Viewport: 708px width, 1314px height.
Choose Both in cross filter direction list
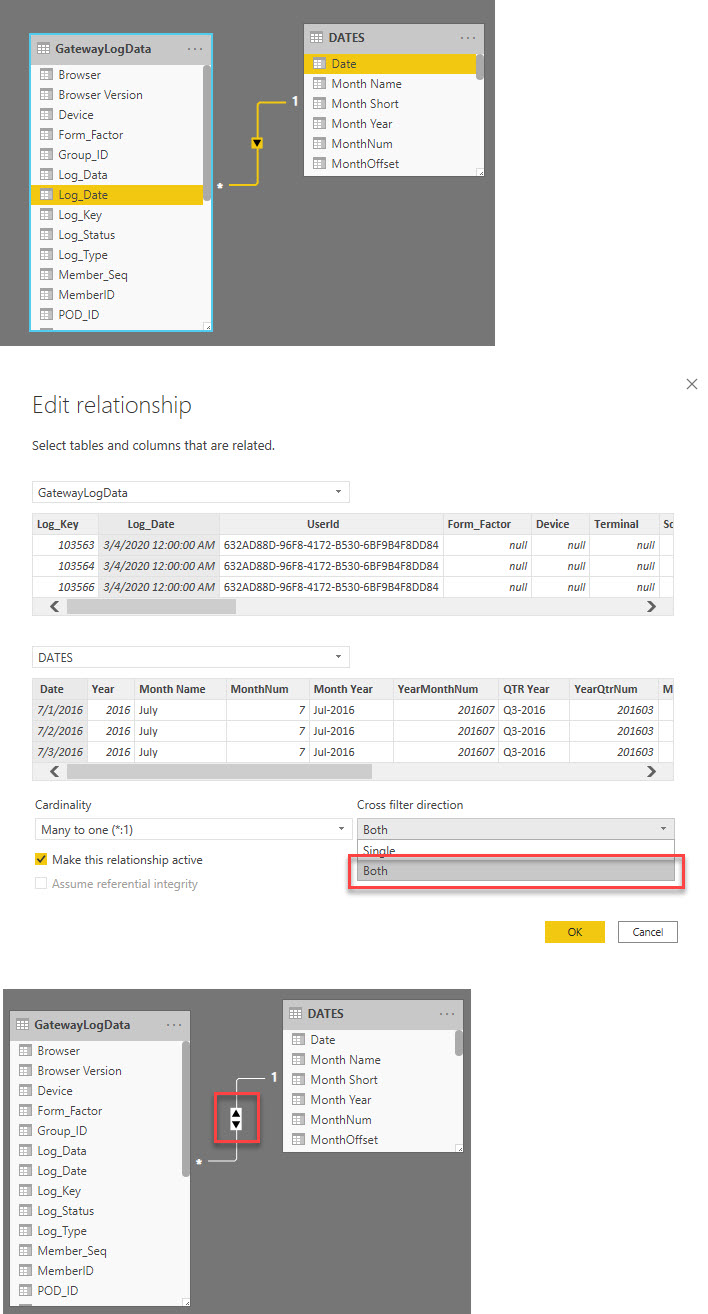(515, 871)
